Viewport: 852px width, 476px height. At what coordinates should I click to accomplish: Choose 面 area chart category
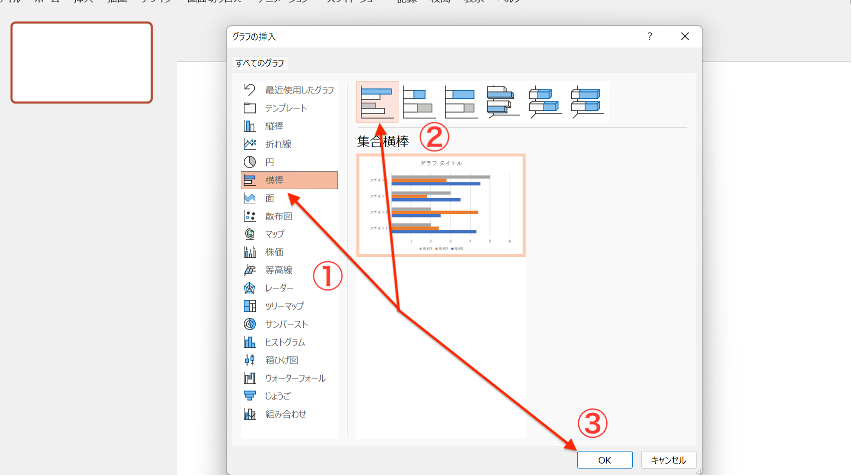click(x=289, y=198)
